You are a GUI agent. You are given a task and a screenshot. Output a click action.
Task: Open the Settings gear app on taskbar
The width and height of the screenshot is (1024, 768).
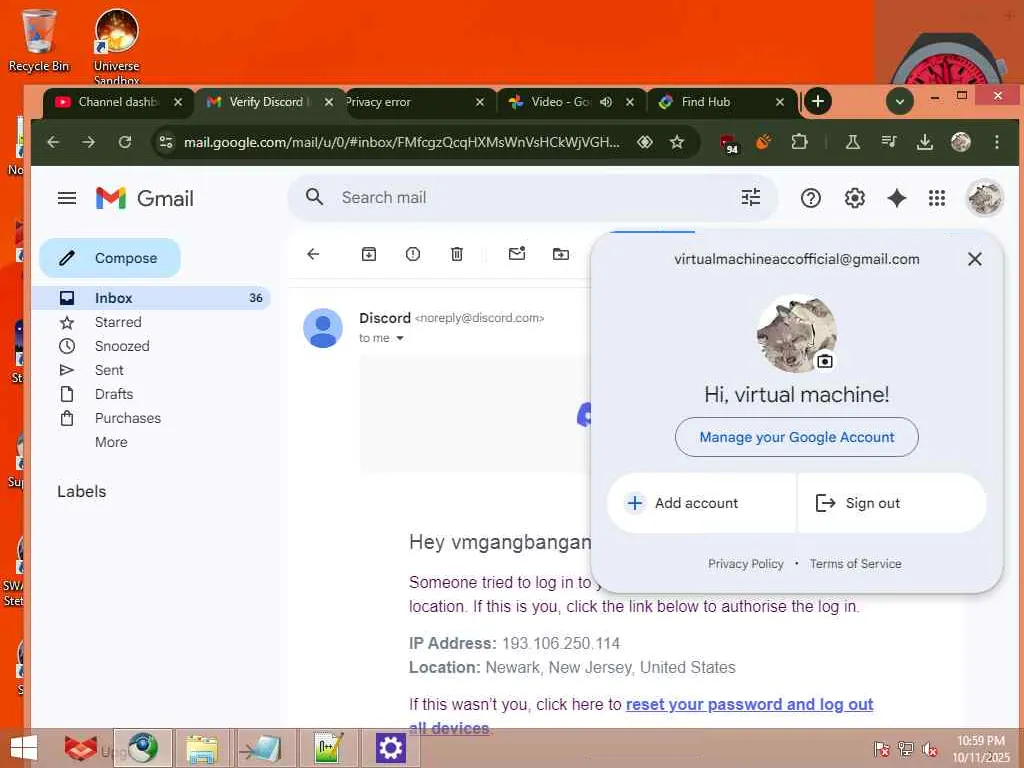tap(390, 748)
